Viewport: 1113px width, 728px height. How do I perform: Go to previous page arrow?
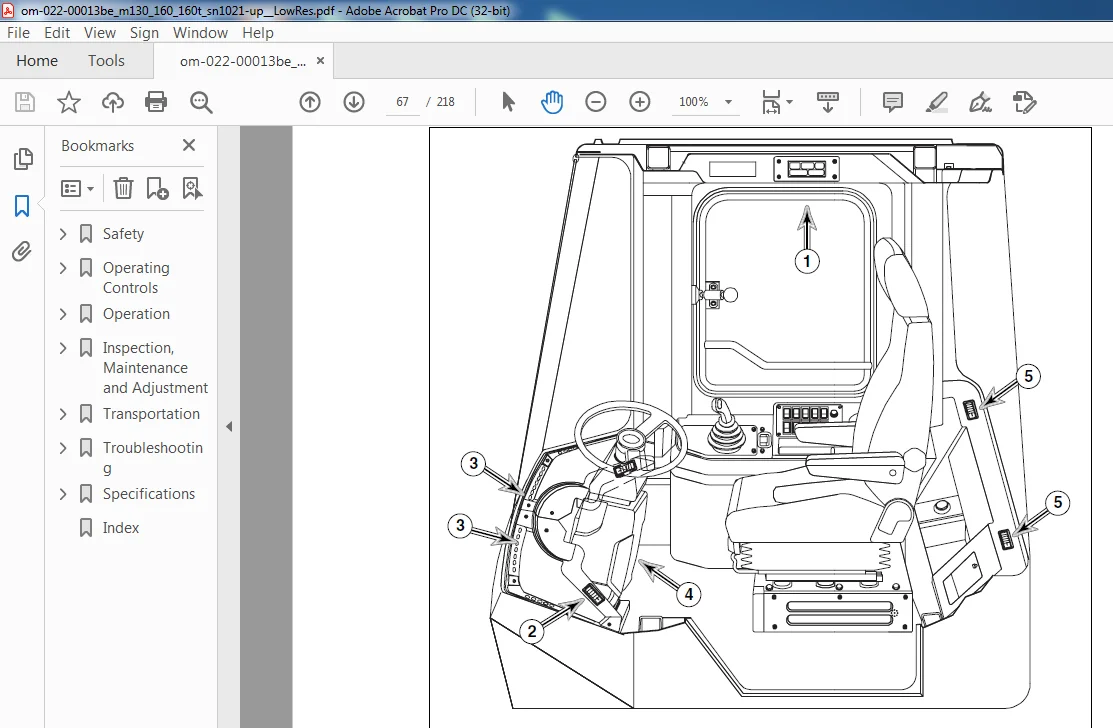pyautogui.click(x=310, y=102)
